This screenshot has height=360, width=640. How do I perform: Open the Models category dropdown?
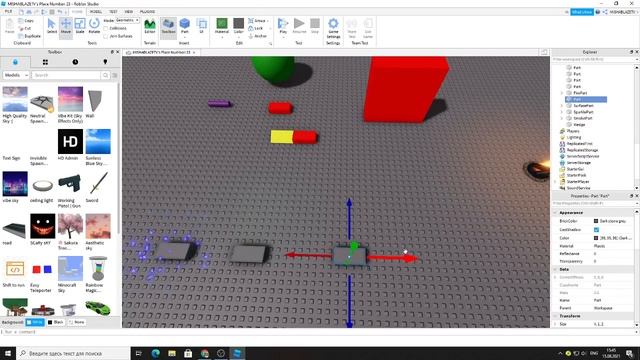16,75
